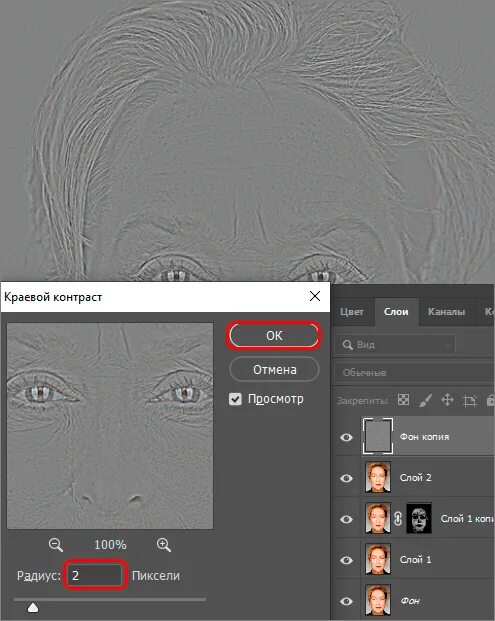Hide the Фон background layer

[x=346, y=601]
